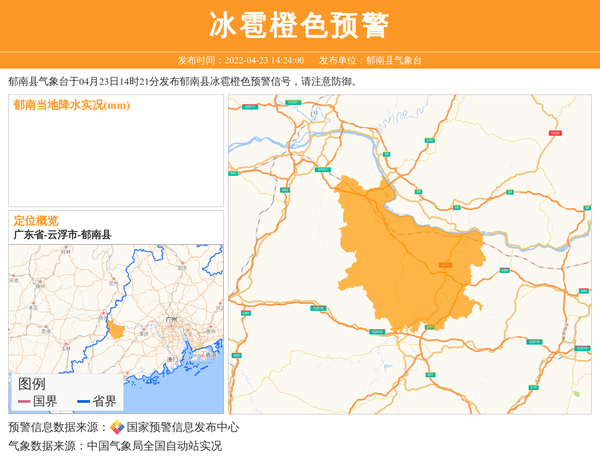Click the red G324 road shield
The image size is (600, 471).
pyautogui.click(x=555, y=133)
